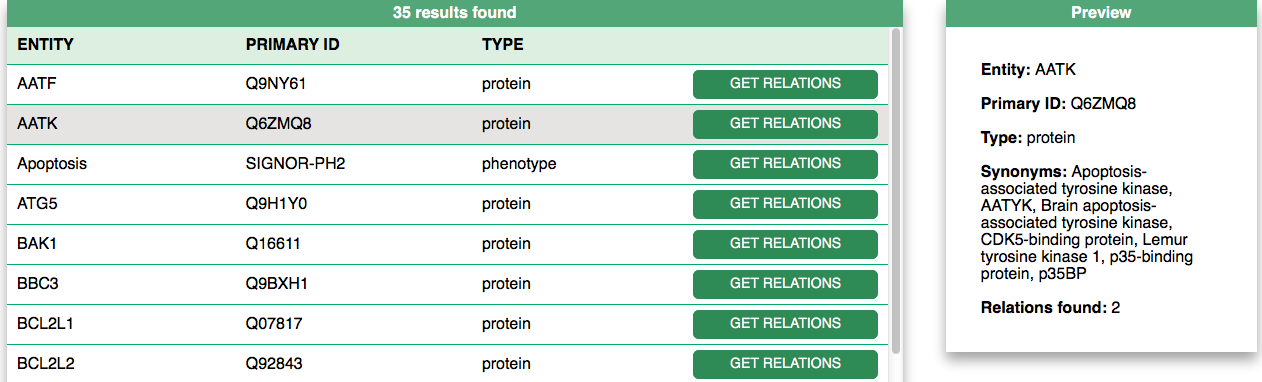Click the Q07817 primary ID cell

(x=274, y=324)
